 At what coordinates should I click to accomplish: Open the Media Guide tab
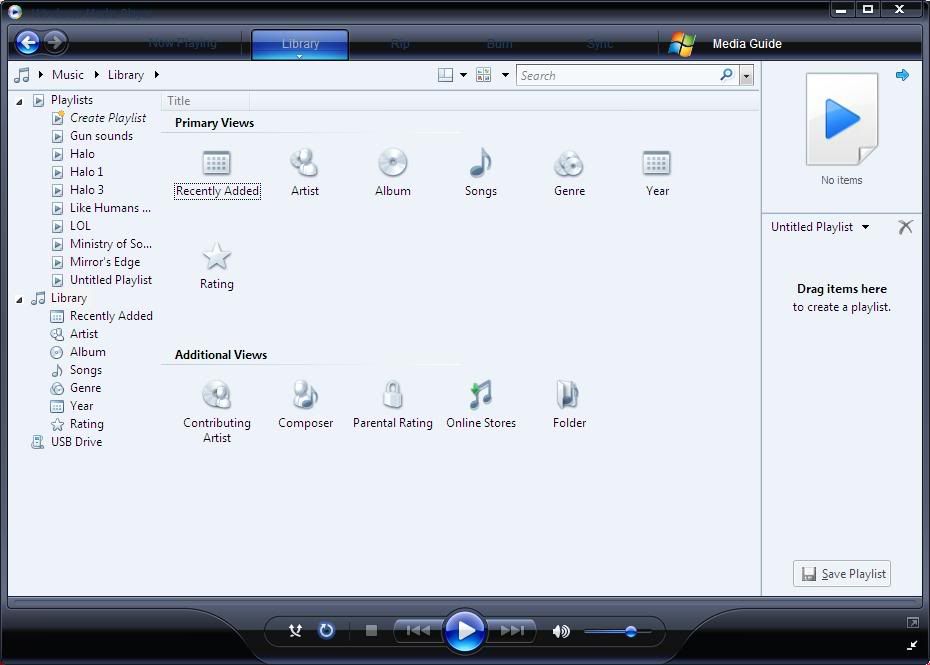click(747, 44)
